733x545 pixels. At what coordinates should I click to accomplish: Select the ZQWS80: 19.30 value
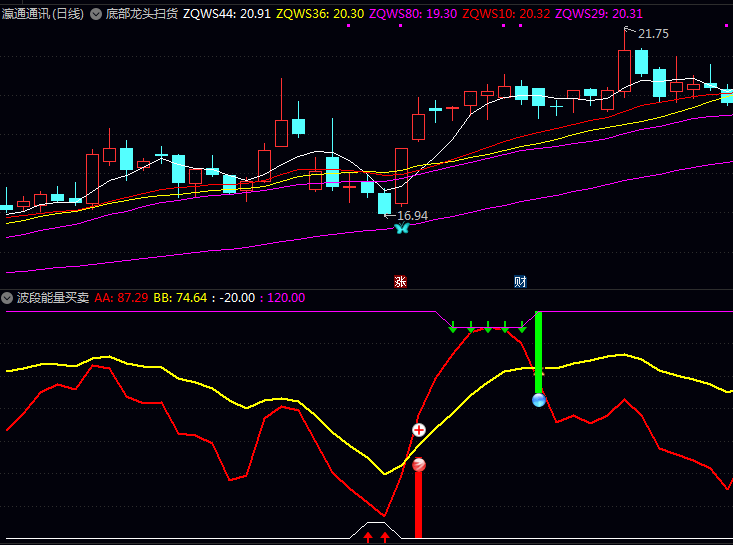click(x=413, y=14)
